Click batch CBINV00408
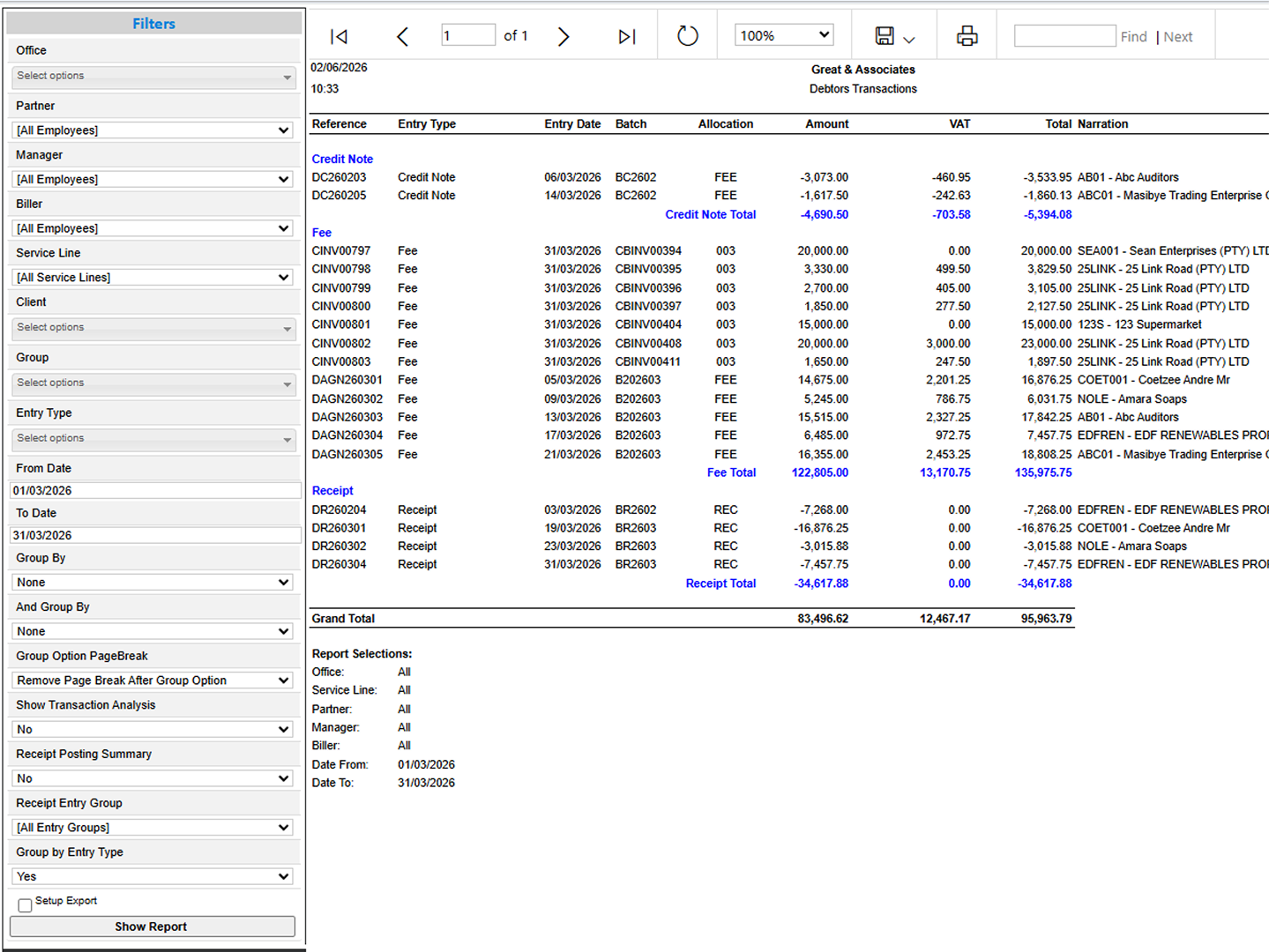The width and height of the screenshot is (1269, 952). 648,344
